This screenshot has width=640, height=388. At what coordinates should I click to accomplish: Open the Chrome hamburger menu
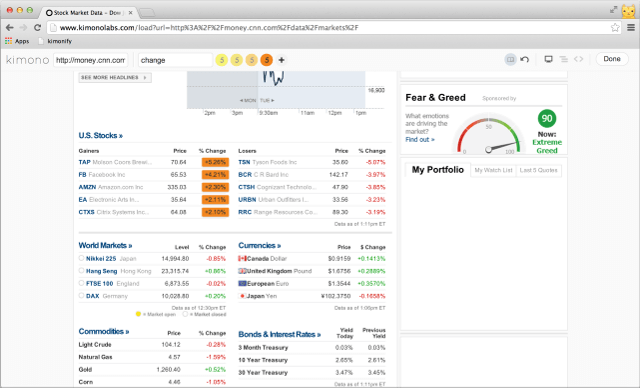point(631,27)
